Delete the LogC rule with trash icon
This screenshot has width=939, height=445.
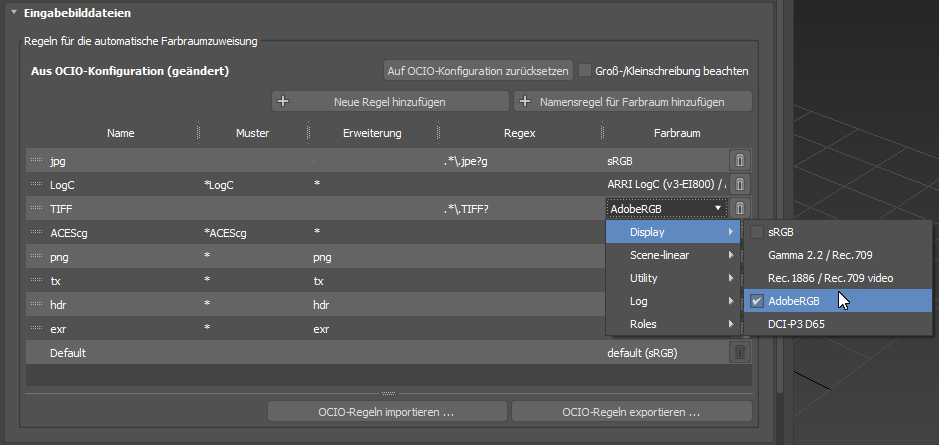tap(739, 184)
